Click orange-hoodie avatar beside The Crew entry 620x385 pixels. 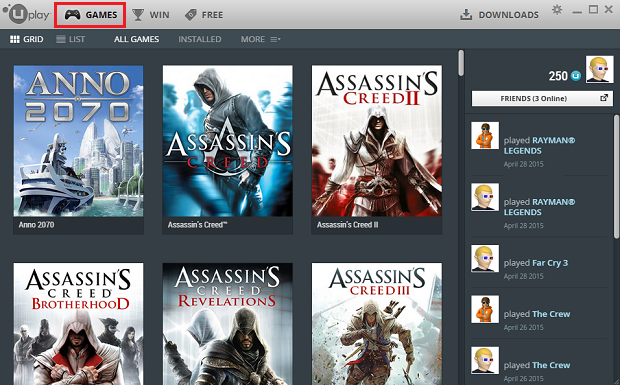485,309
